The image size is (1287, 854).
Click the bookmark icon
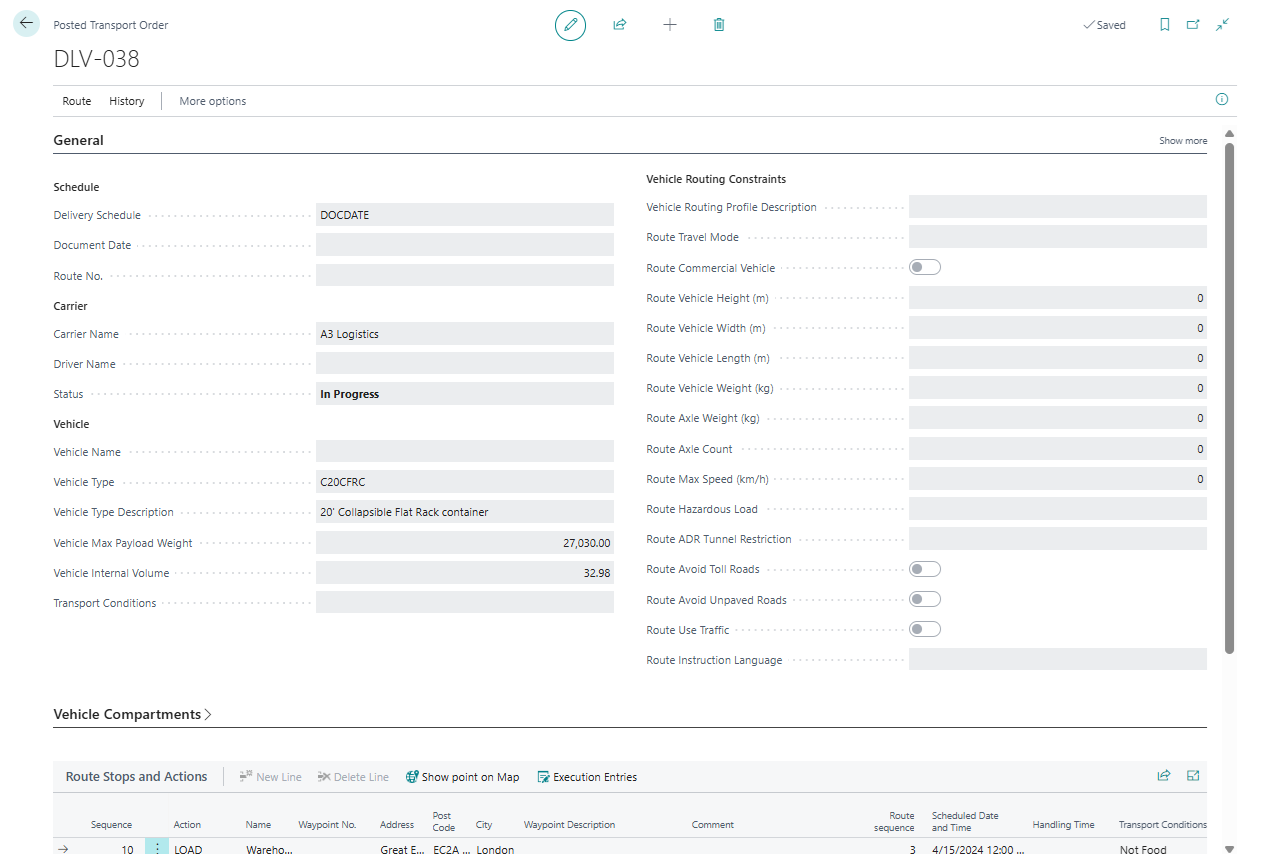[1164, 25]
